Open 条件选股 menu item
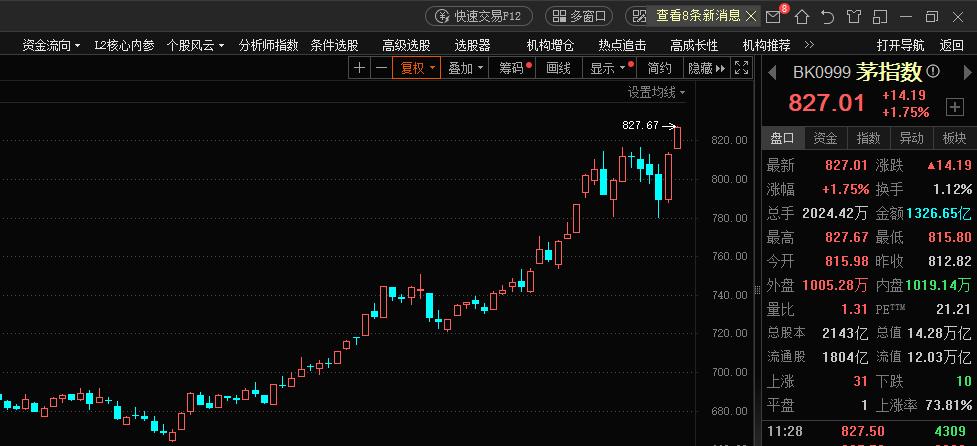Image resolution: width=977 pixels, height=446 pixels. coord(335,45)
